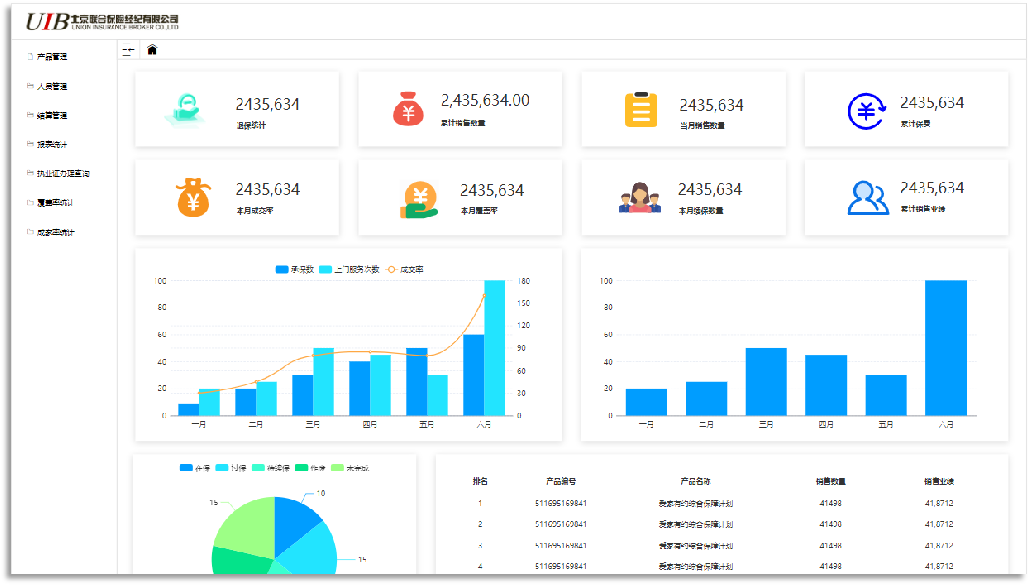This screenshot has width=1031, height=585.
Task: Click the 成交率 line peak point at 六月
Action: tap(485, 296)
